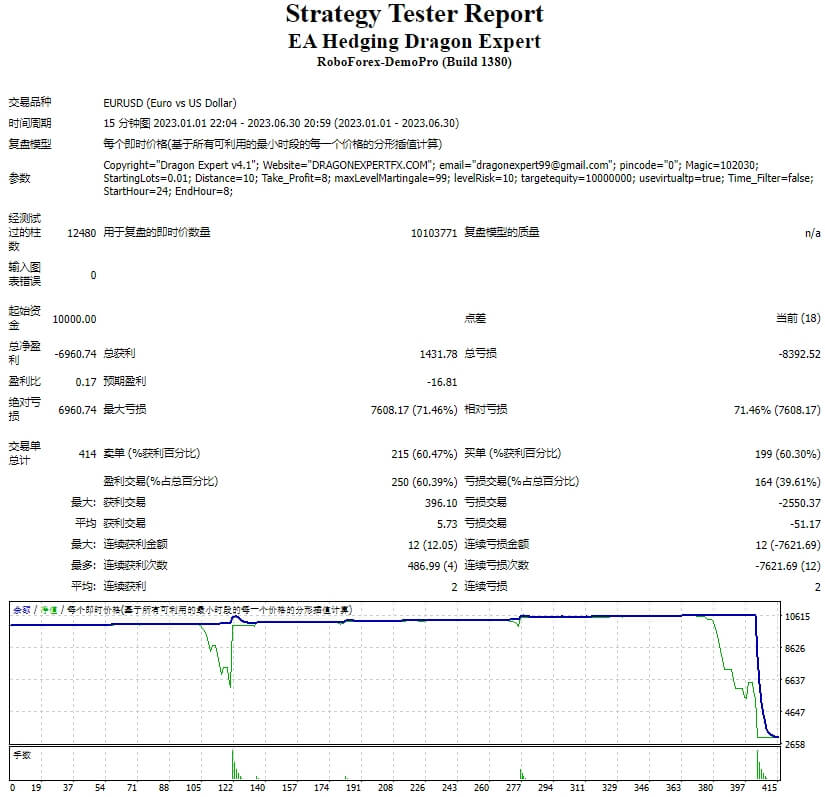Select x-axis tick label 122
The width and height of the screenshot is (825, 797).
(225, 788)
